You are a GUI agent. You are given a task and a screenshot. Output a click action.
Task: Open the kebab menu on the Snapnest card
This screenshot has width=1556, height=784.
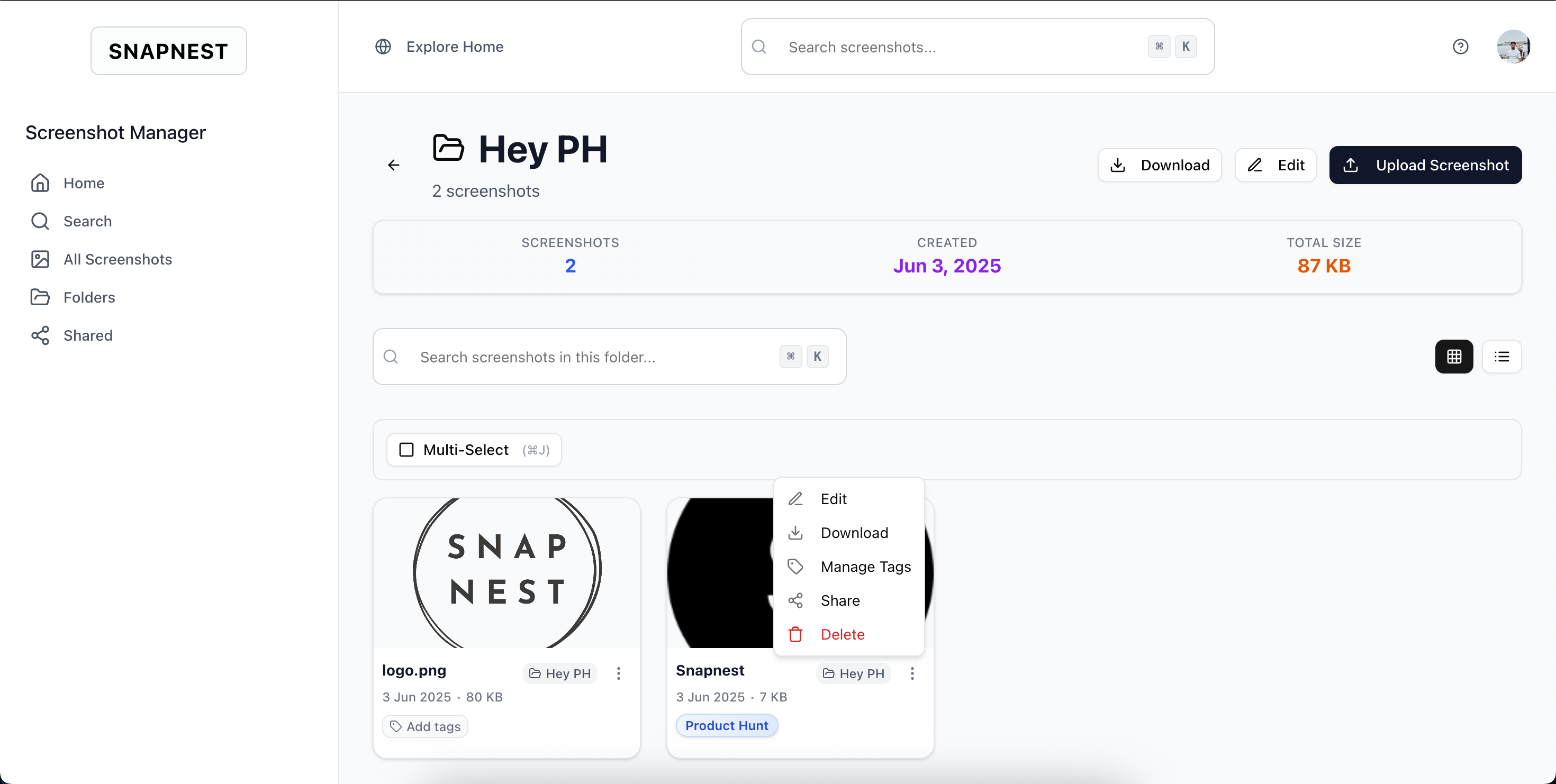click(912, 673)
